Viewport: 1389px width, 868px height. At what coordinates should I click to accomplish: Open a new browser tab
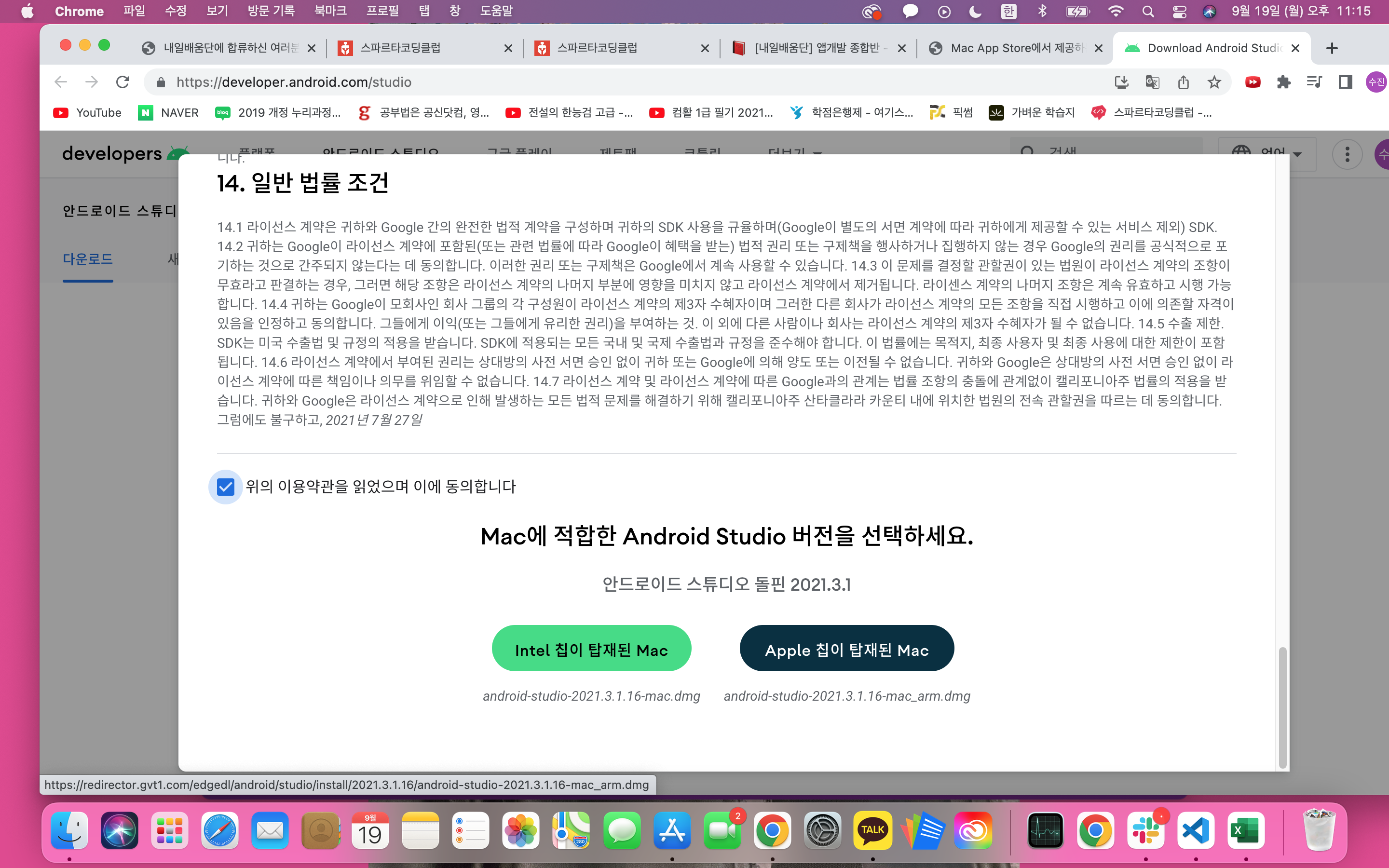pos(1332,48)
